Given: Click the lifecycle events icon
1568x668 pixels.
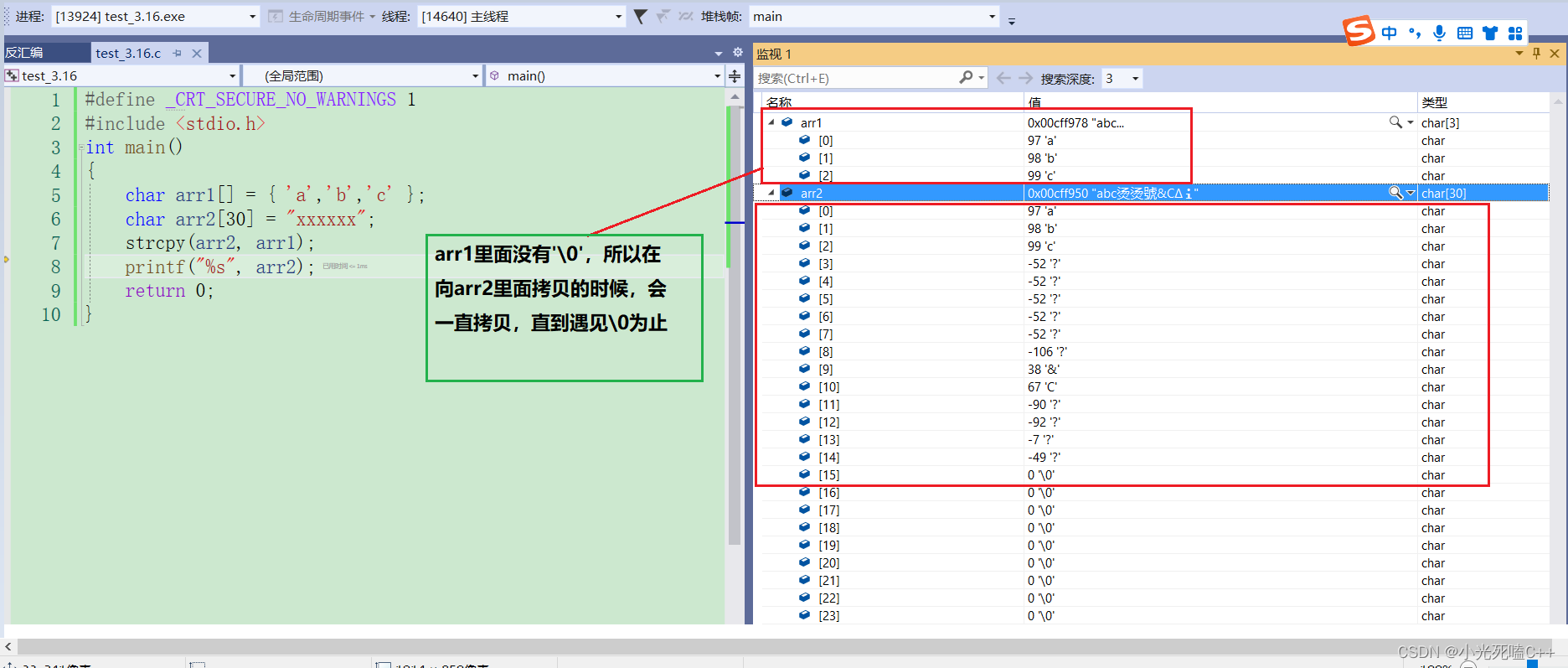Looking at the screenshot, I should point(275,16).
